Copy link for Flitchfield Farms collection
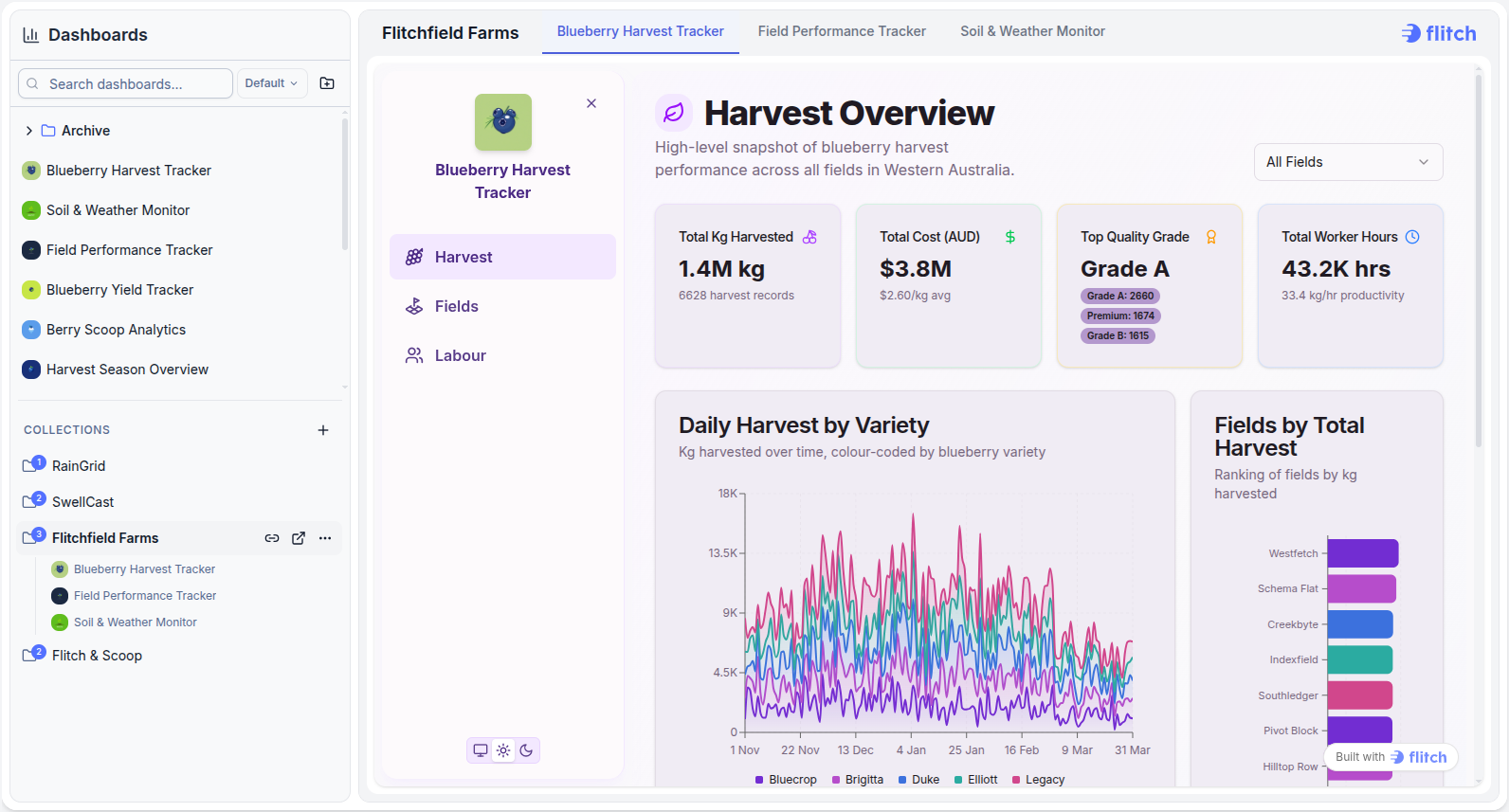Image resolution: width=1509 pixels, height=812 pixels. click(272, 538)
